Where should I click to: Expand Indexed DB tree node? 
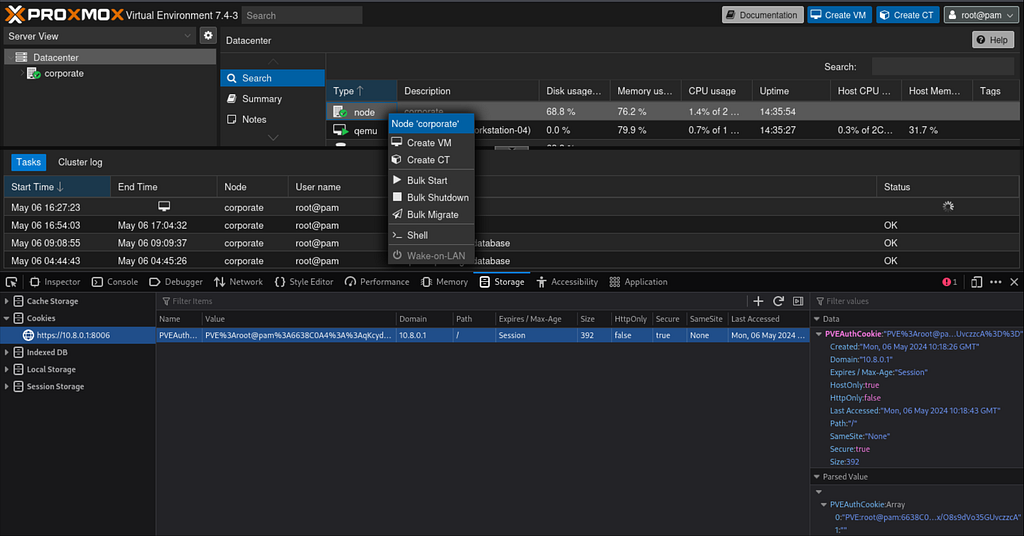pos(7,352)
